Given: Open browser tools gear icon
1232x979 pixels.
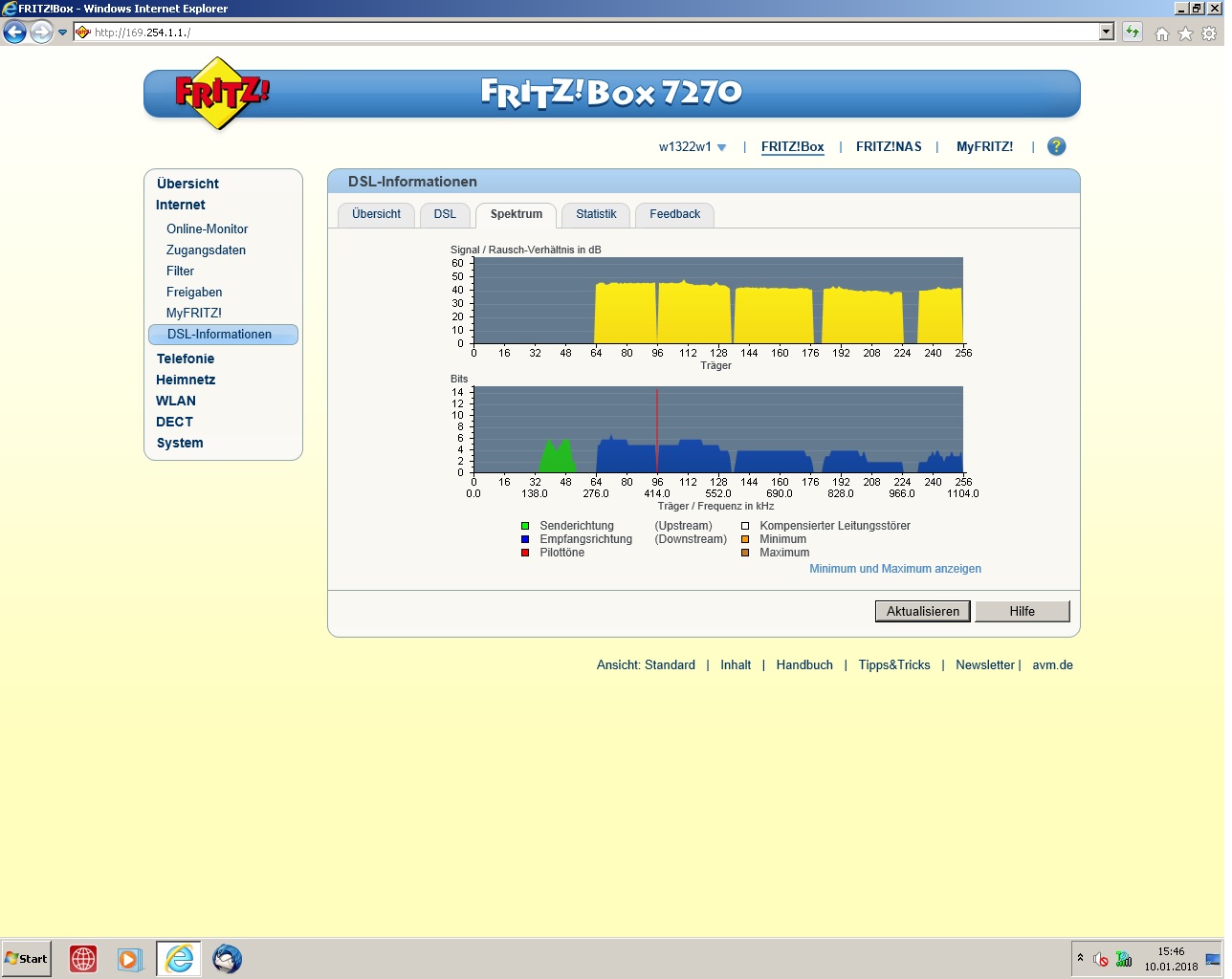Looking at the screenshot, I should click(1210, 33).
